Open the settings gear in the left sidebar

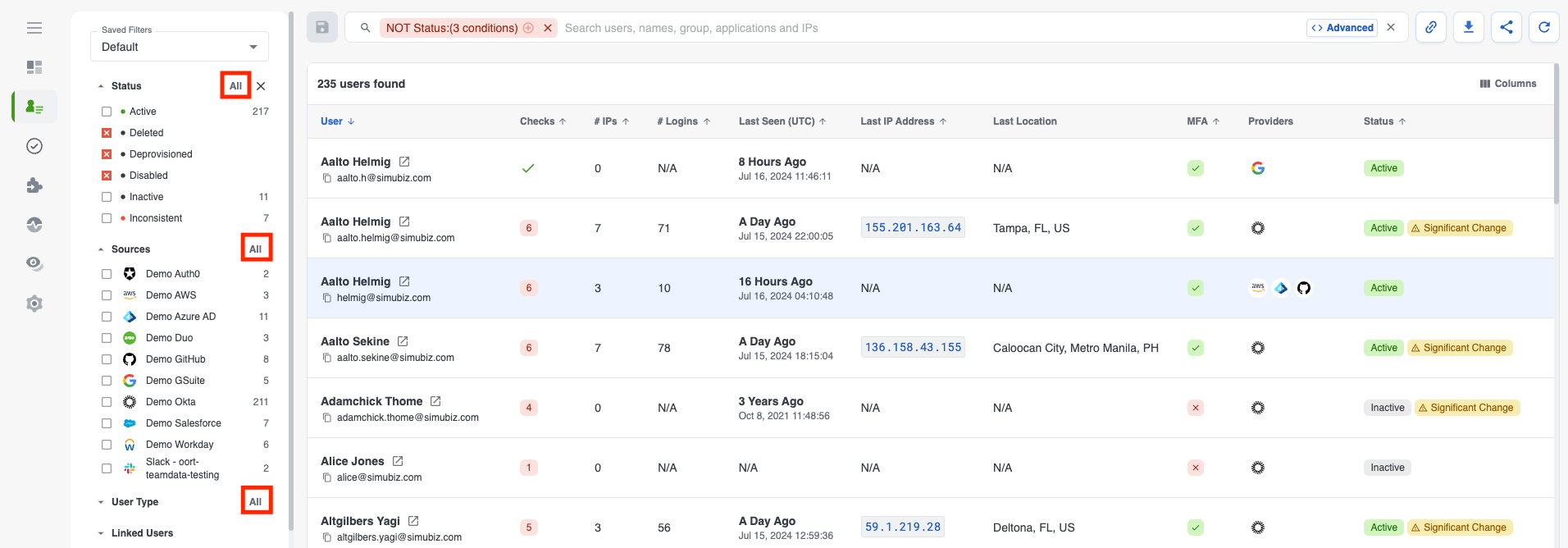[34, 304]
